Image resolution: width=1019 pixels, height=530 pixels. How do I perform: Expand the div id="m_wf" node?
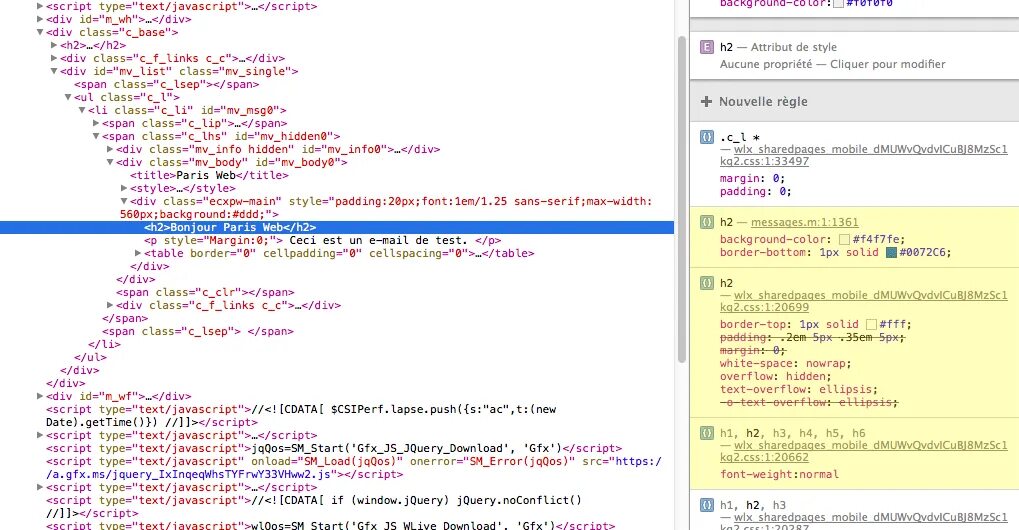pyautogui.click(x=40, y=396)
